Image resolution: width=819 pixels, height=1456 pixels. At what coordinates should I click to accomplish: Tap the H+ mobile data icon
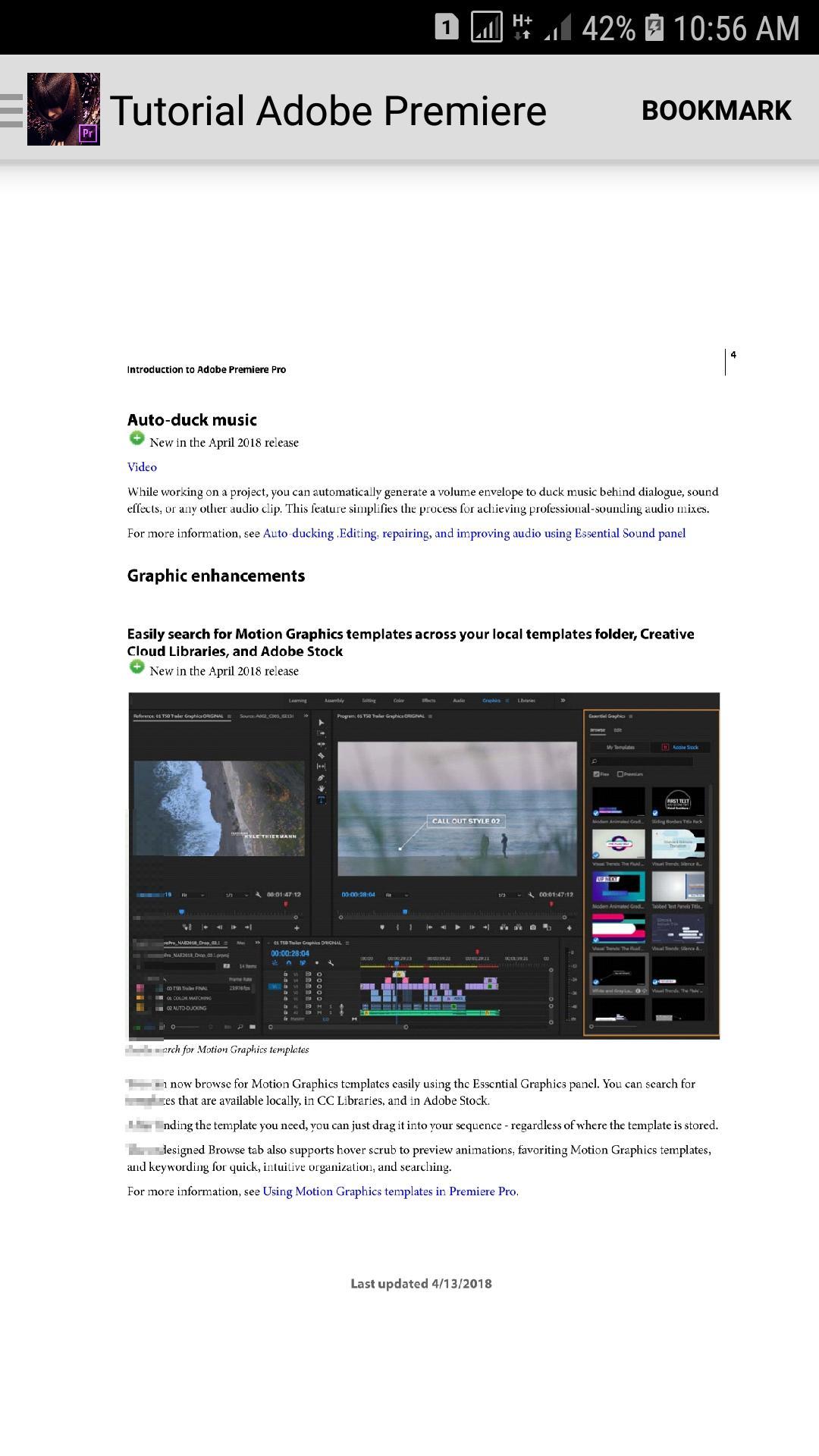(x=522, y=27)
